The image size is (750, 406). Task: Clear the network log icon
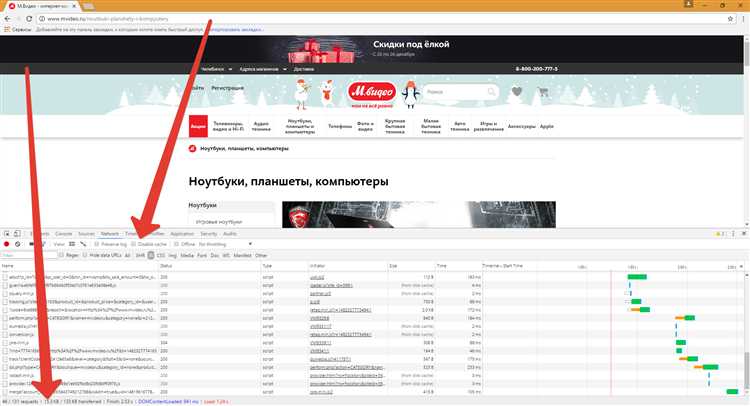18,244
